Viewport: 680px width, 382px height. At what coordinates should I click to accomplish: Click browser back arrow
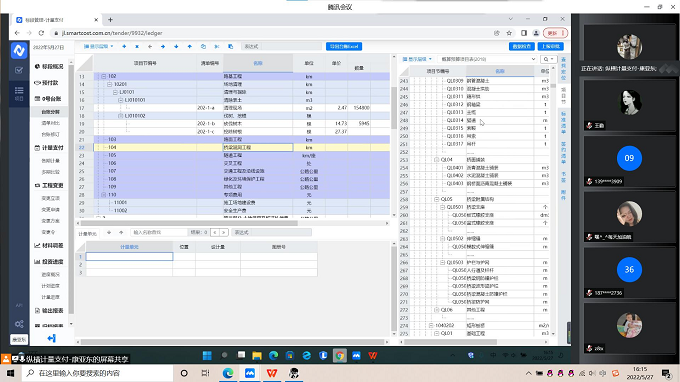tap(17, 33)
